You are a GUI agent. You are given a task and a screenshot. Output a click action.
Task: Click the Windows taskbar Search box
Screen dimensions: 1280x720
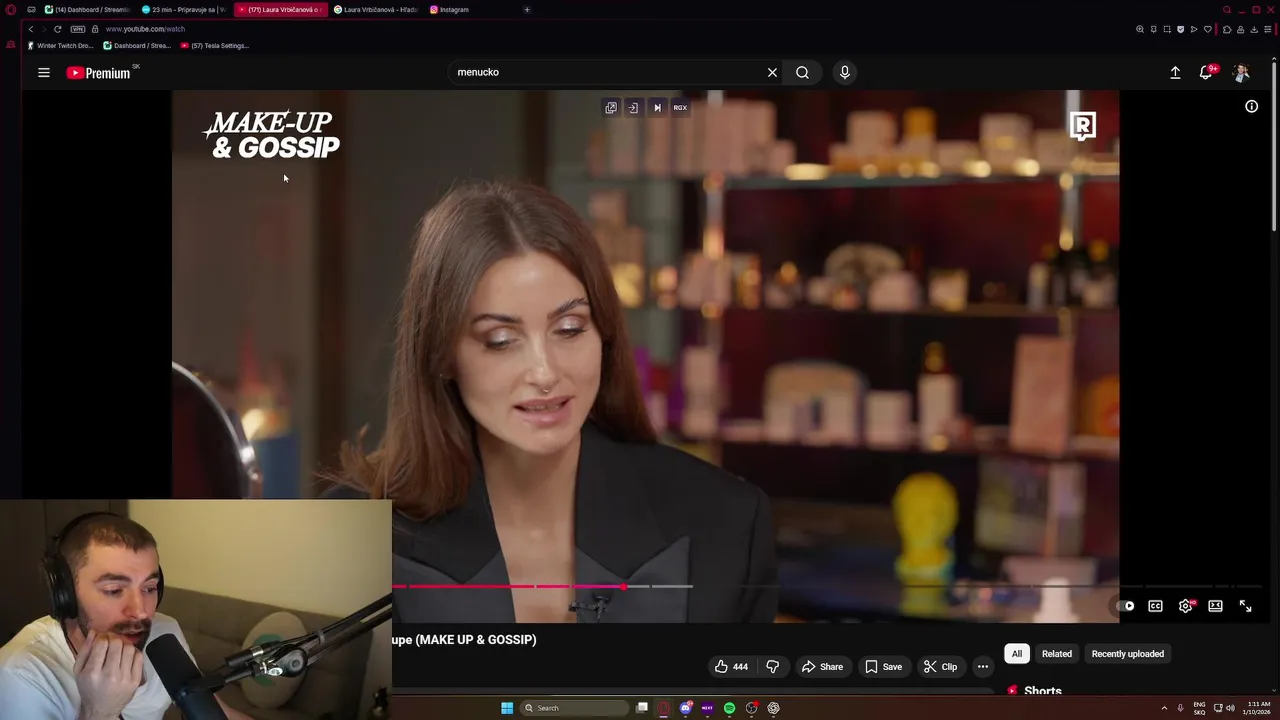point(574,708)
